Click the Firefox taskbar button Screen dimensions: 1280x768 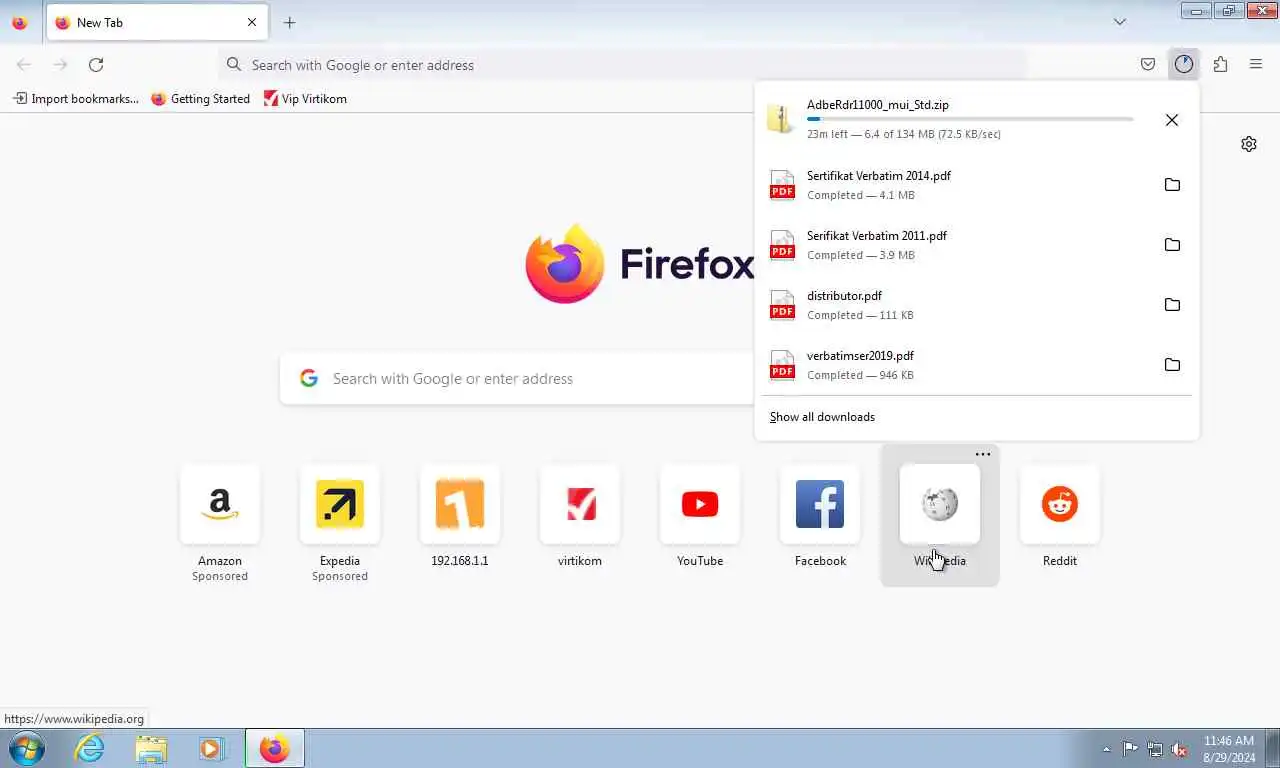(275, 748)
